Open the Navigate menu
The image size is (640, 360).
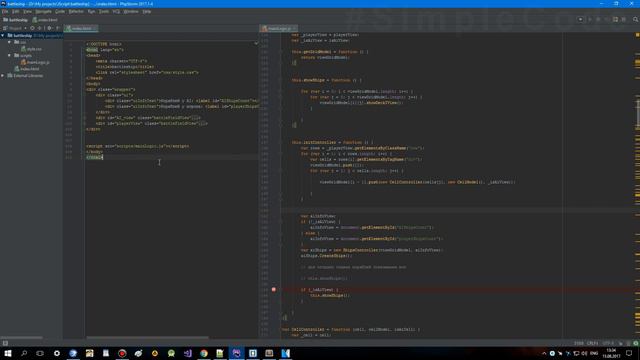43,11
